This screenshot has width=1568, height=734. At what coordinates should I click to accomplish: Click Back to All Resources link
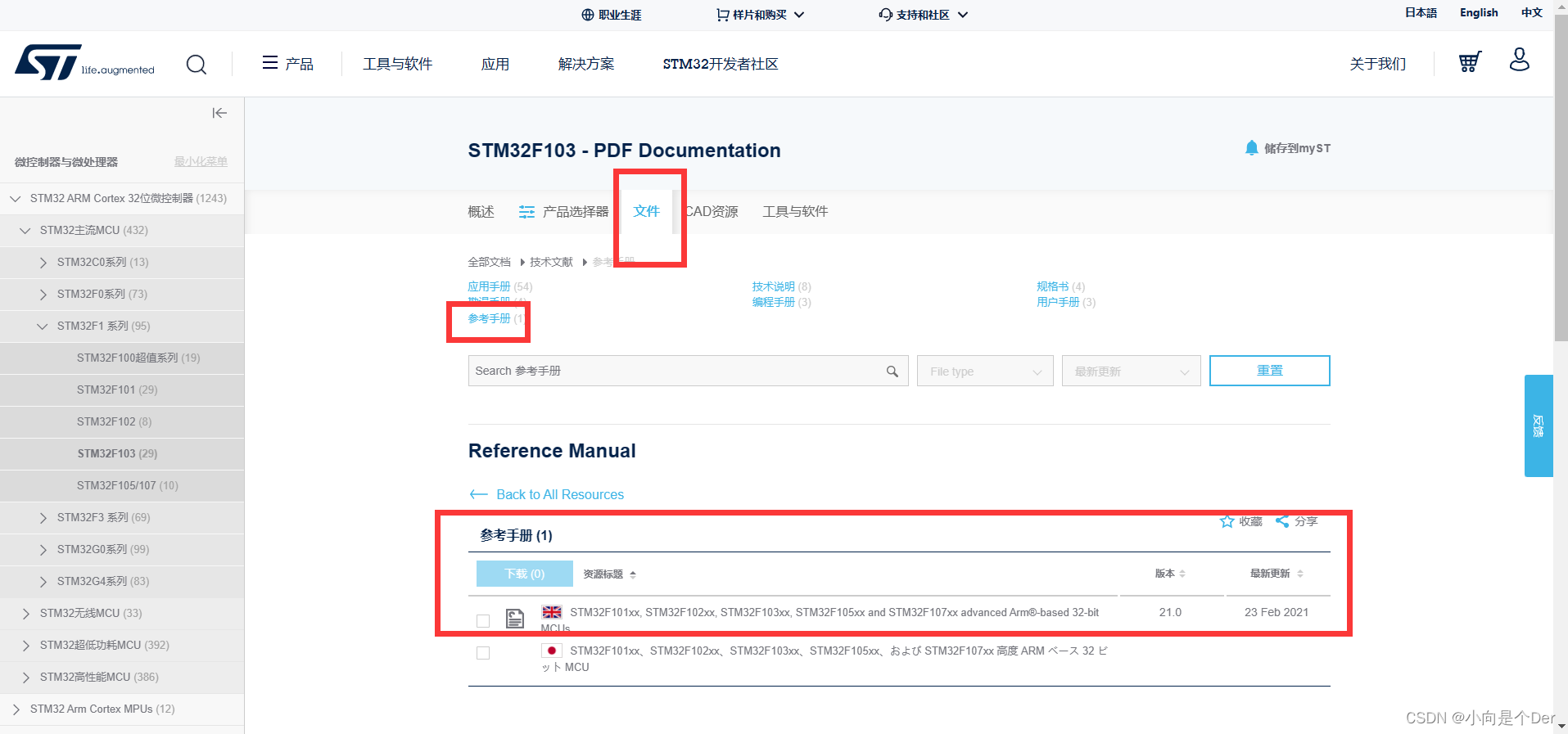tap(560, 494)
